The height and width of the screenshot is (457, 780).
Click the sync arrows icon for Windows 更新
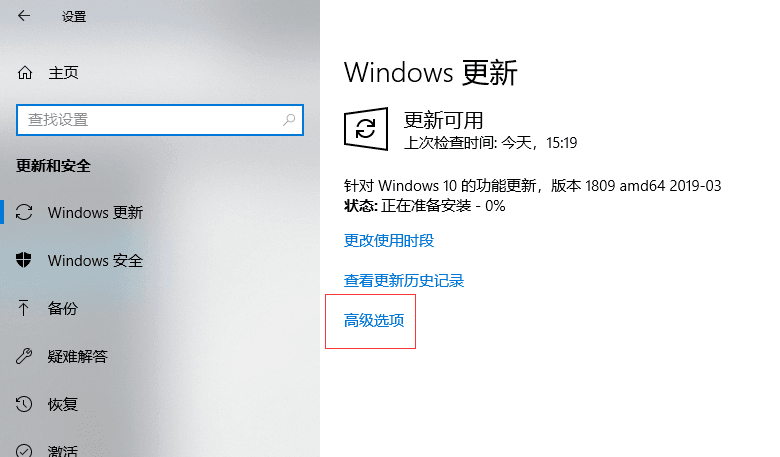pyautogui.click(x=24, y=212)
